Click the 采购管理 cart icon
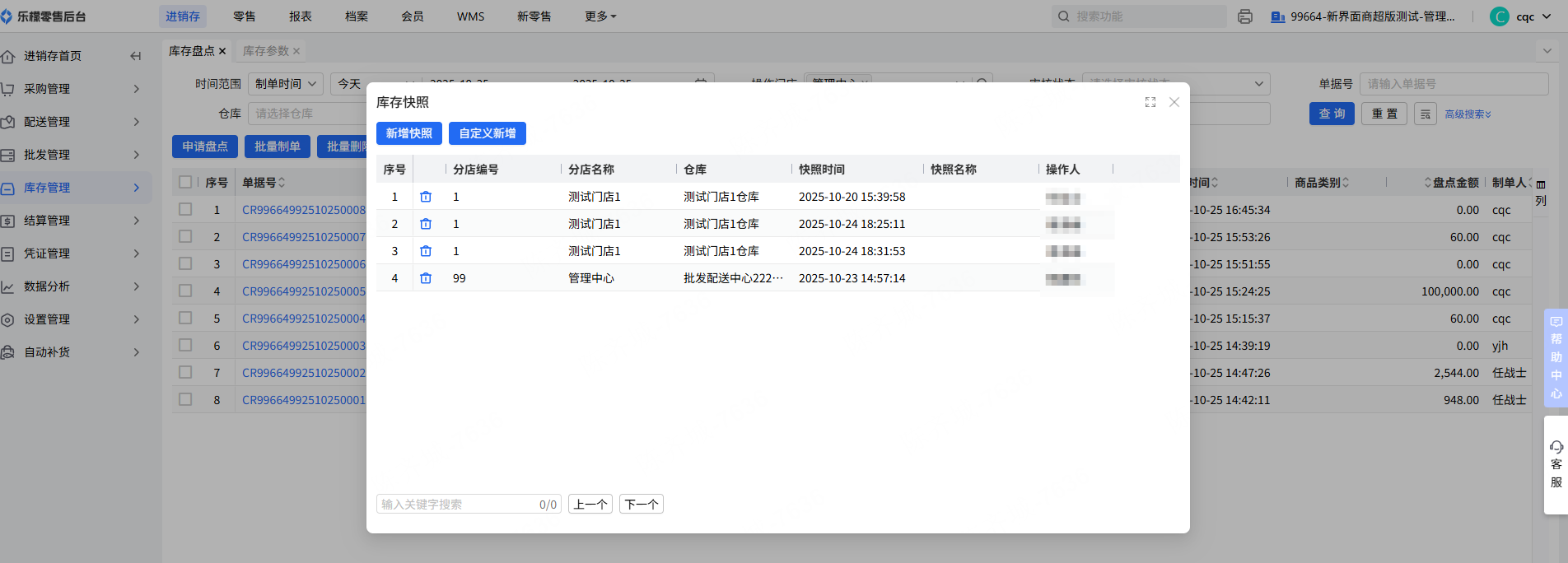Image resolution: width=1568 pixels, height=563 pixels. coord(8,89)
